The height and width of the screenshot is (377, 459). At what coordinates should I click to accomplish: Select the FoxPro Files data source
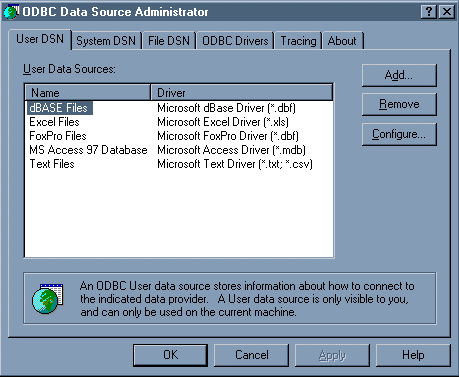click(58, 136)
